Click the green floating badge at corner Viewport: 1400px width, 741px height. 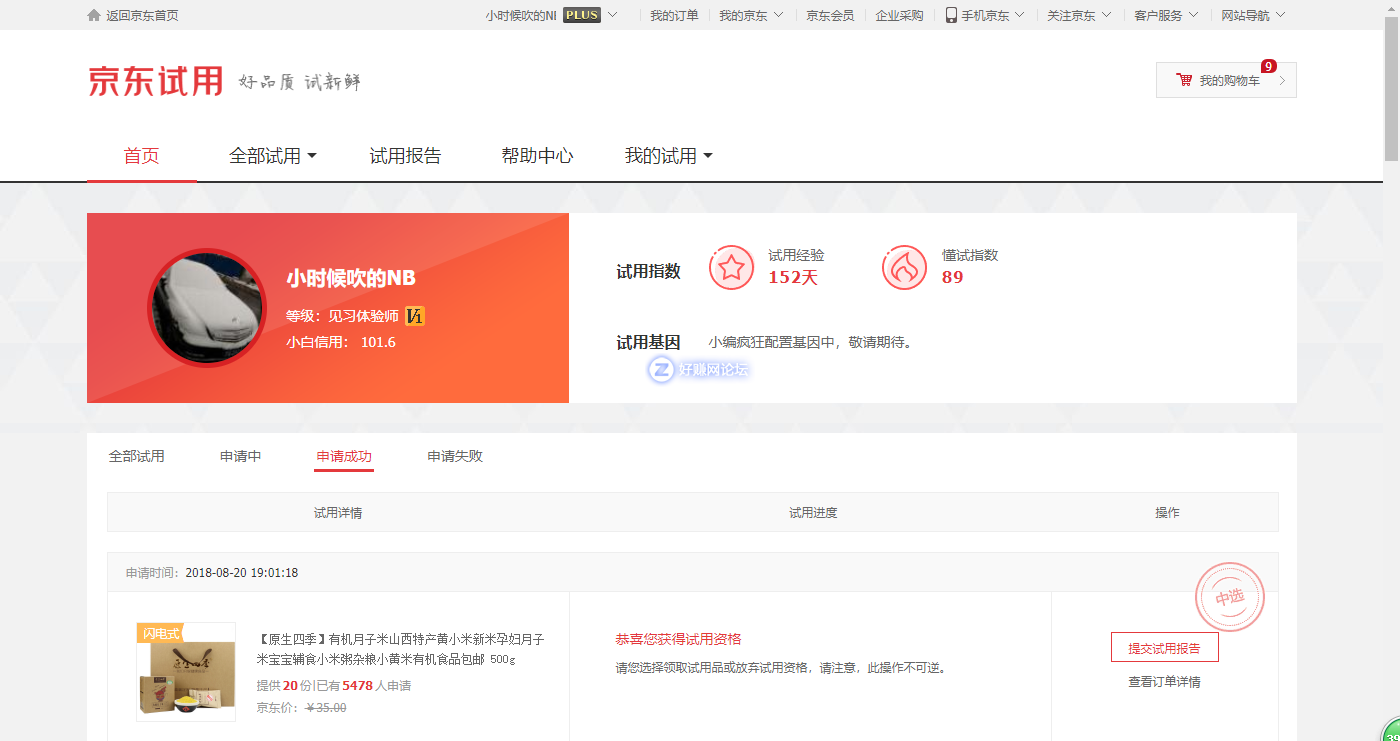click(x=1392, y=730)
